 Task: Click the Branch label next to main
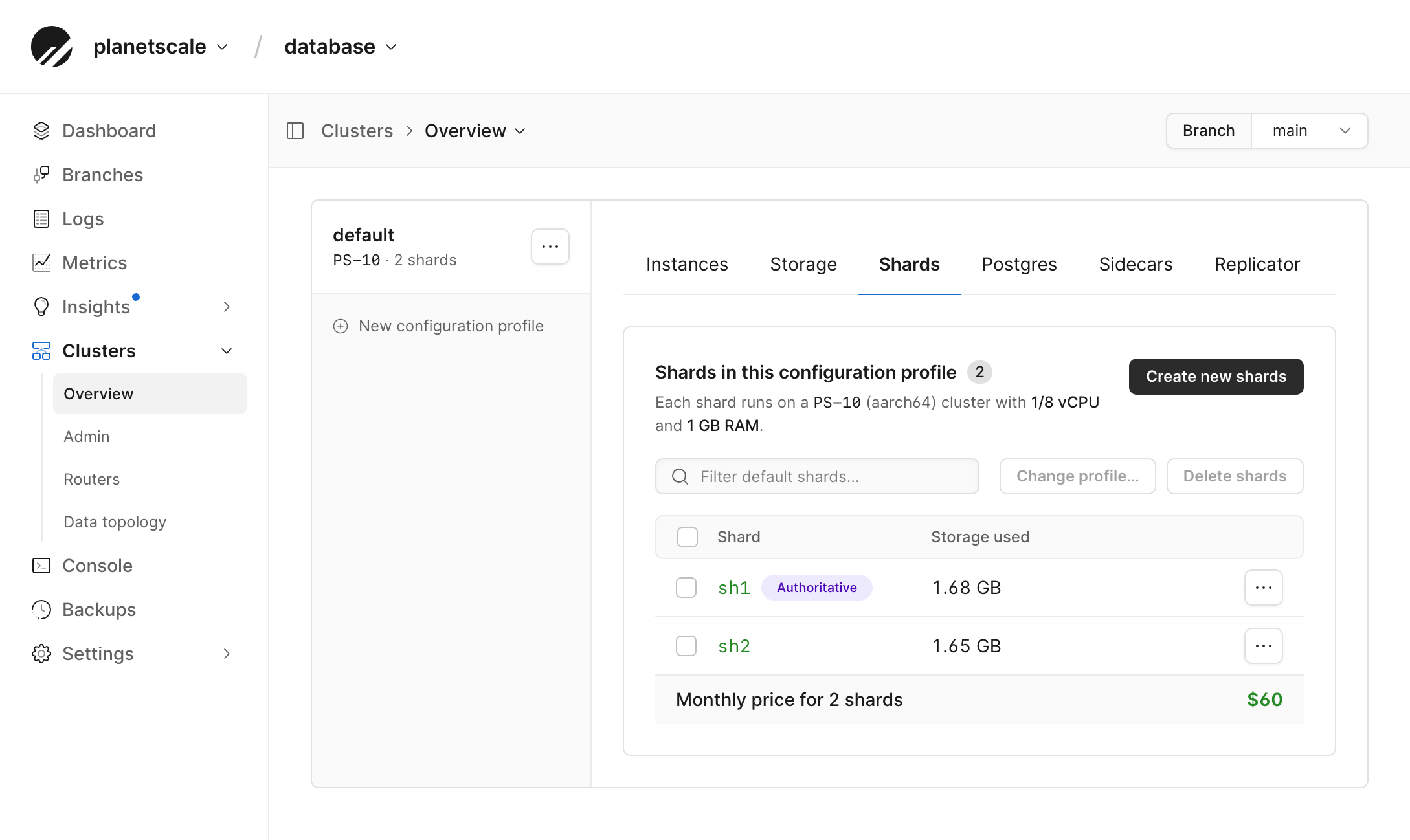coord(1209,131)
